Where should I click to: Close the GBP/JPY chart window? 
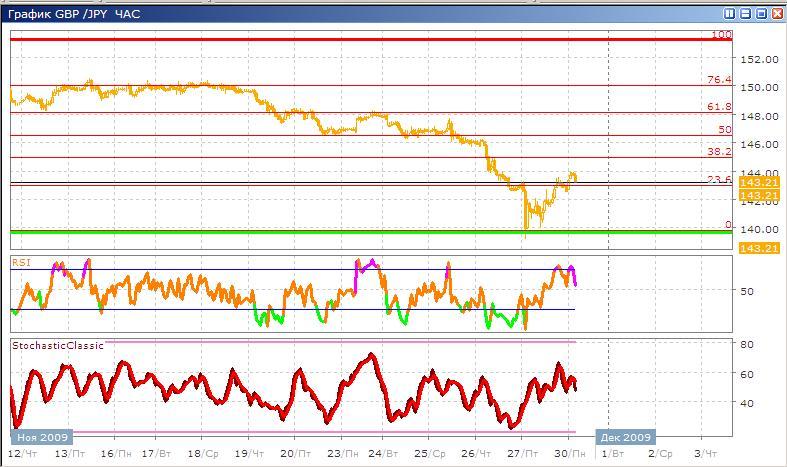click(x=777, y=14)
